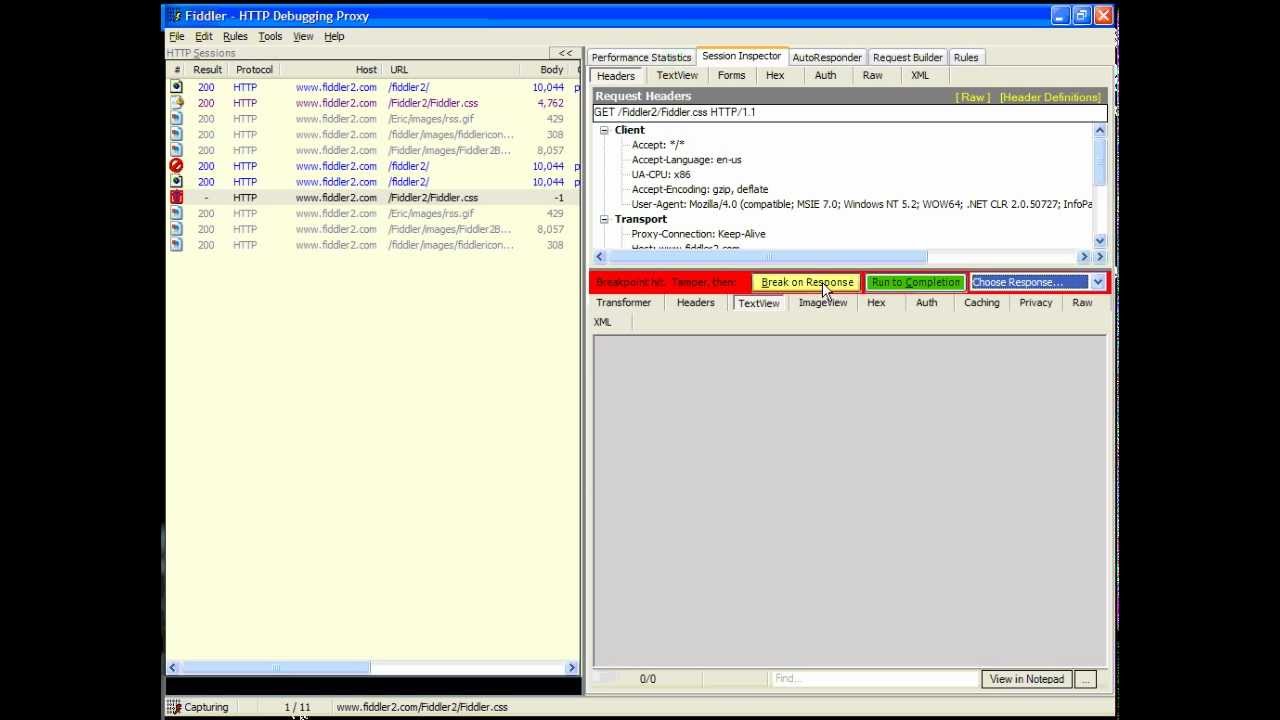Sort sessions by the URL column header
The width and height of the screenshot is (1280, 720).
(451, 70)
